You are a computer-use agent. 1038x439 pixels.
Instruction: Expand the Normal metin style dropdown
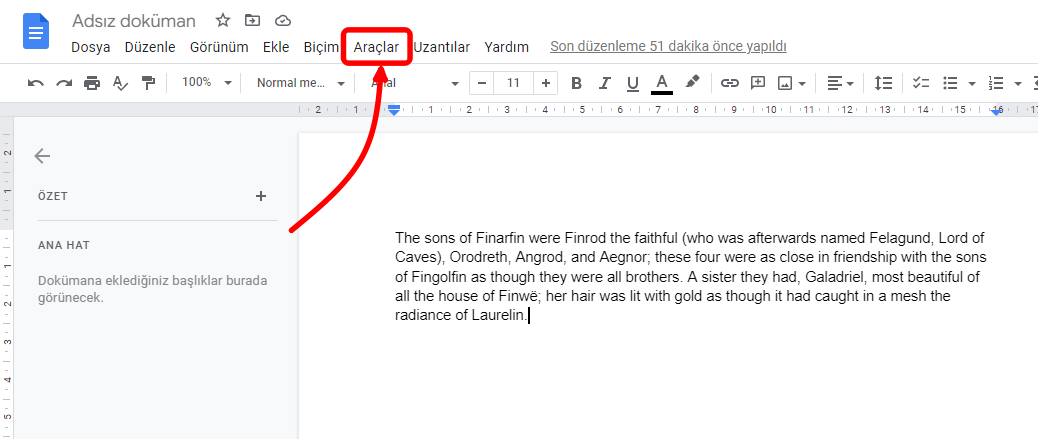300,83
